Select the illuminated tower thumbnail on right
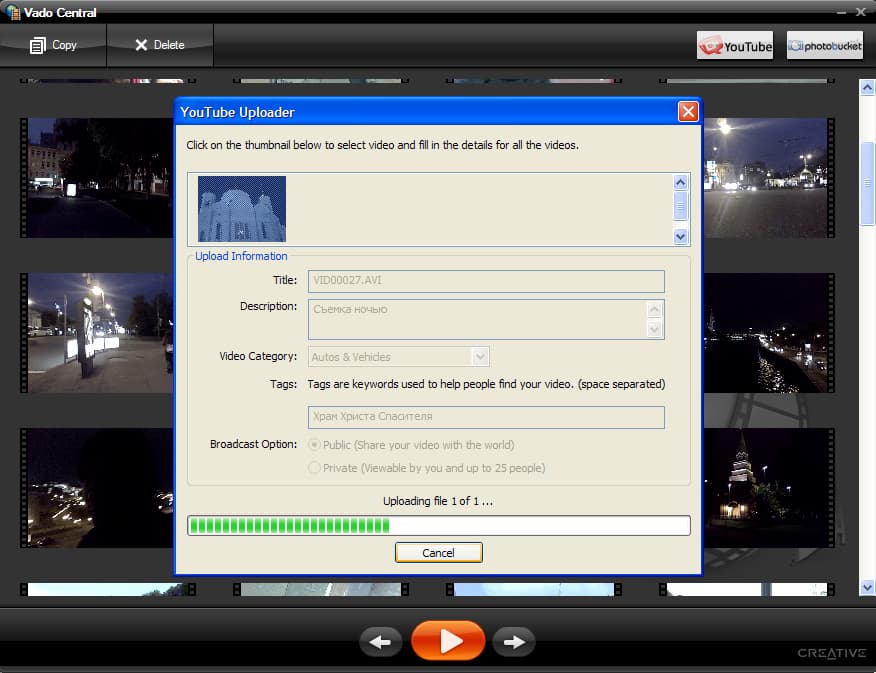876x673 pixels. [769, 488]
